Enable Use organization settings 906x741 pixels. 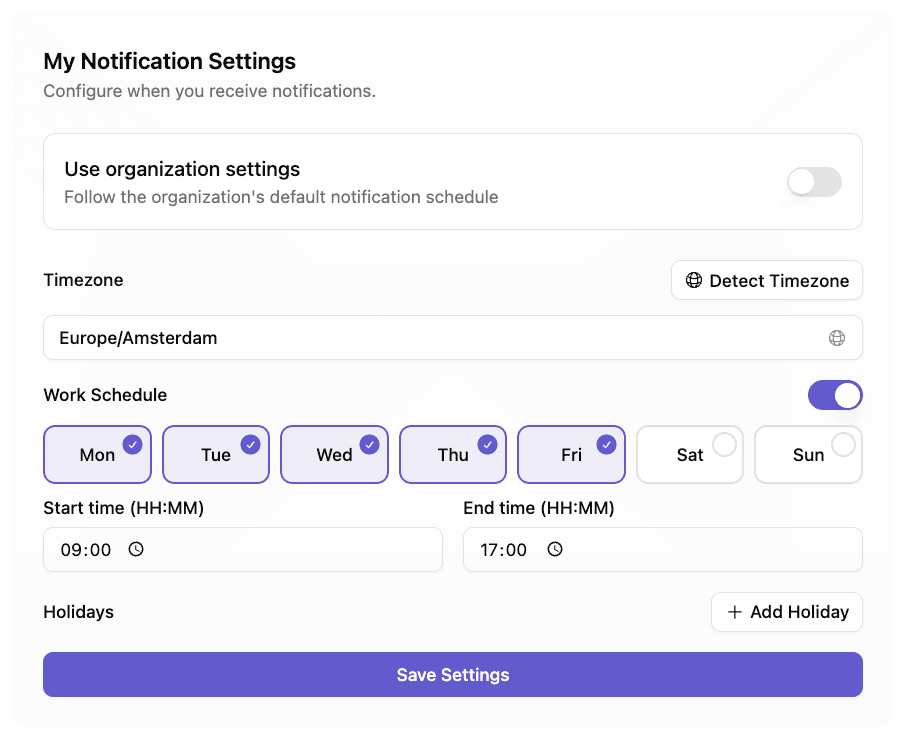(x=814, y=182)
